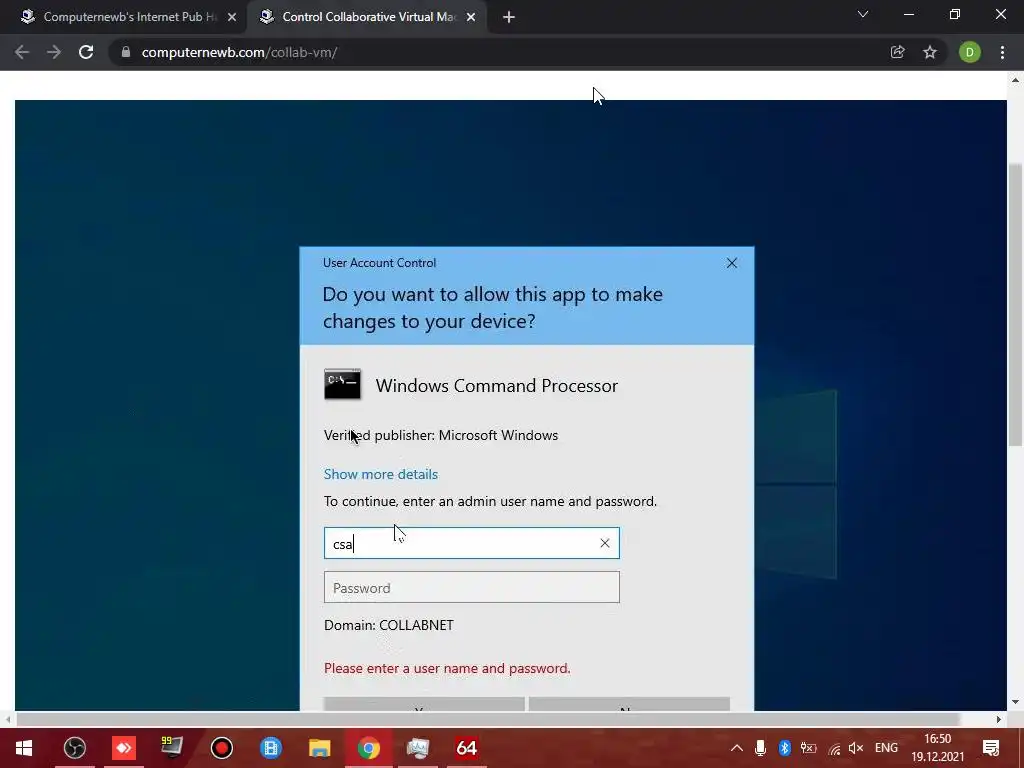
Task: Click the vertical page scrollbar thumb
Action: coord(1015,304)
